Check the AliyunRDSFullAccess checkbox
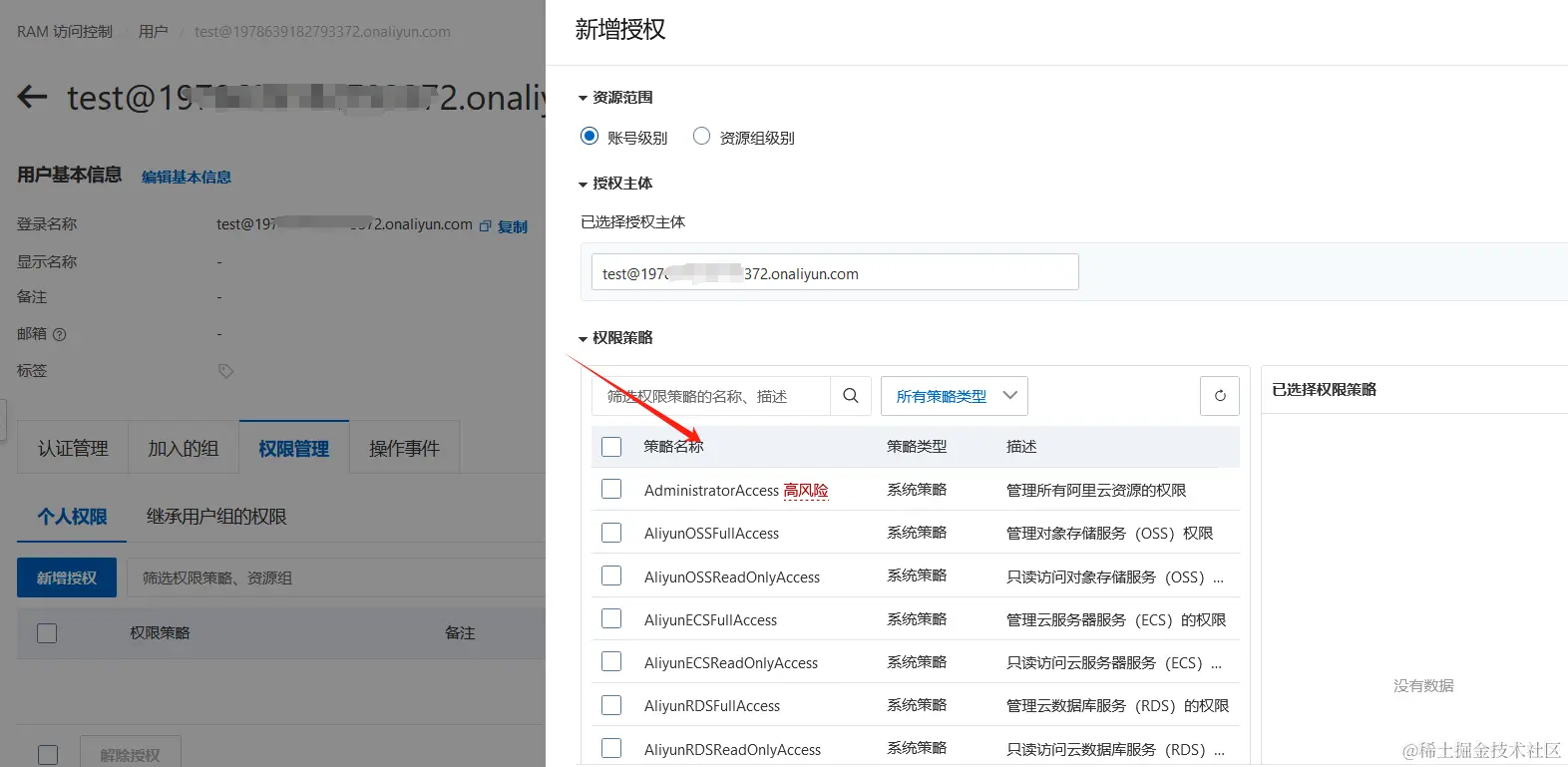1568x767 pixels. pos(611,705)
